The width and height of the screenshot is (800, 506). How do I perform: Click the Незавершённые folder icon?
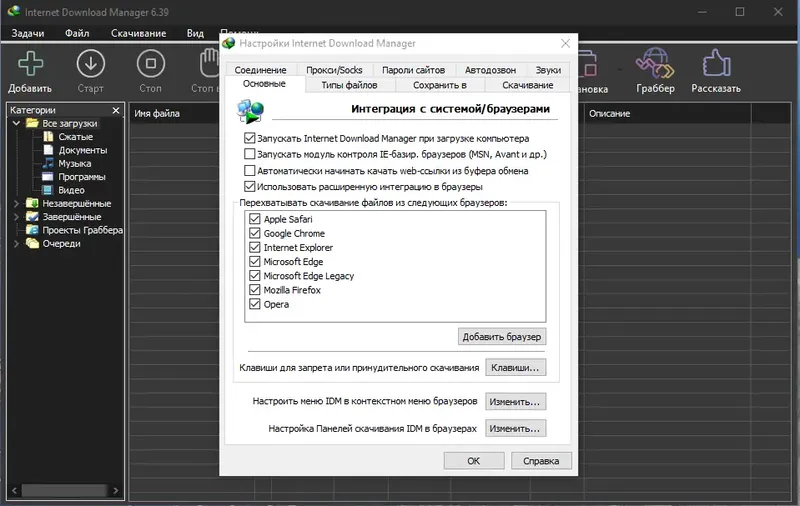pos(32,203)
